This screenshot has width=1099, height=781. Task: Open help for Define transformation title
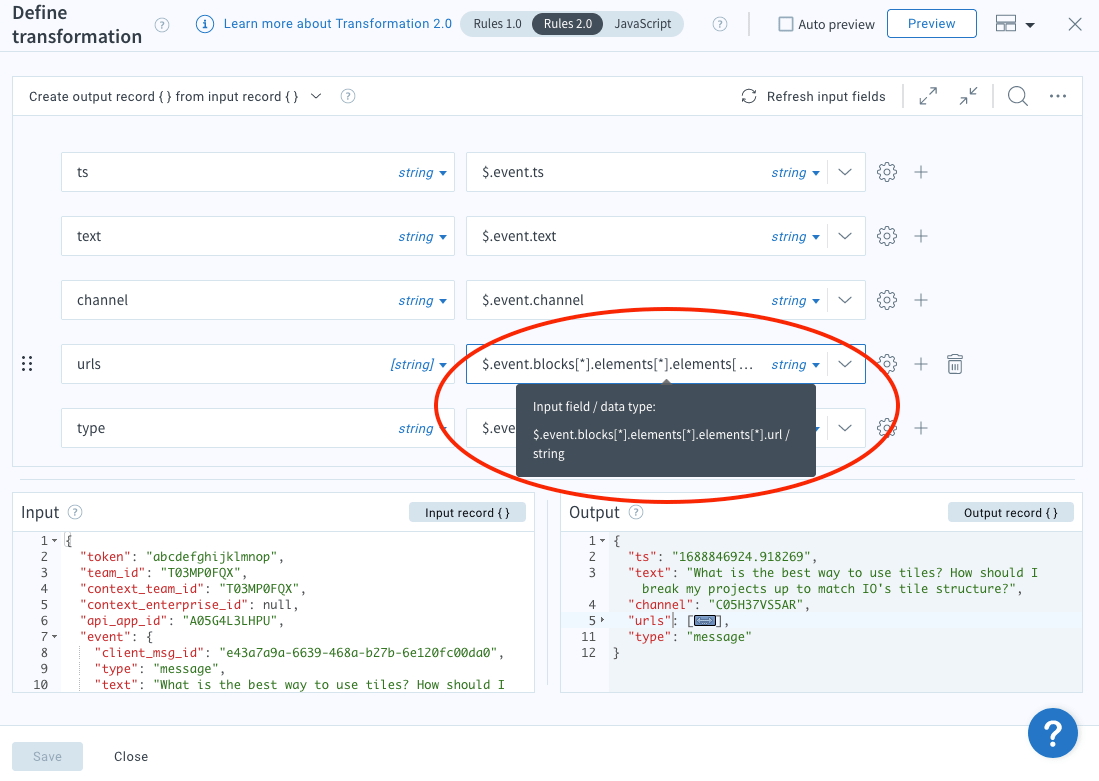[x=162, y=25]
